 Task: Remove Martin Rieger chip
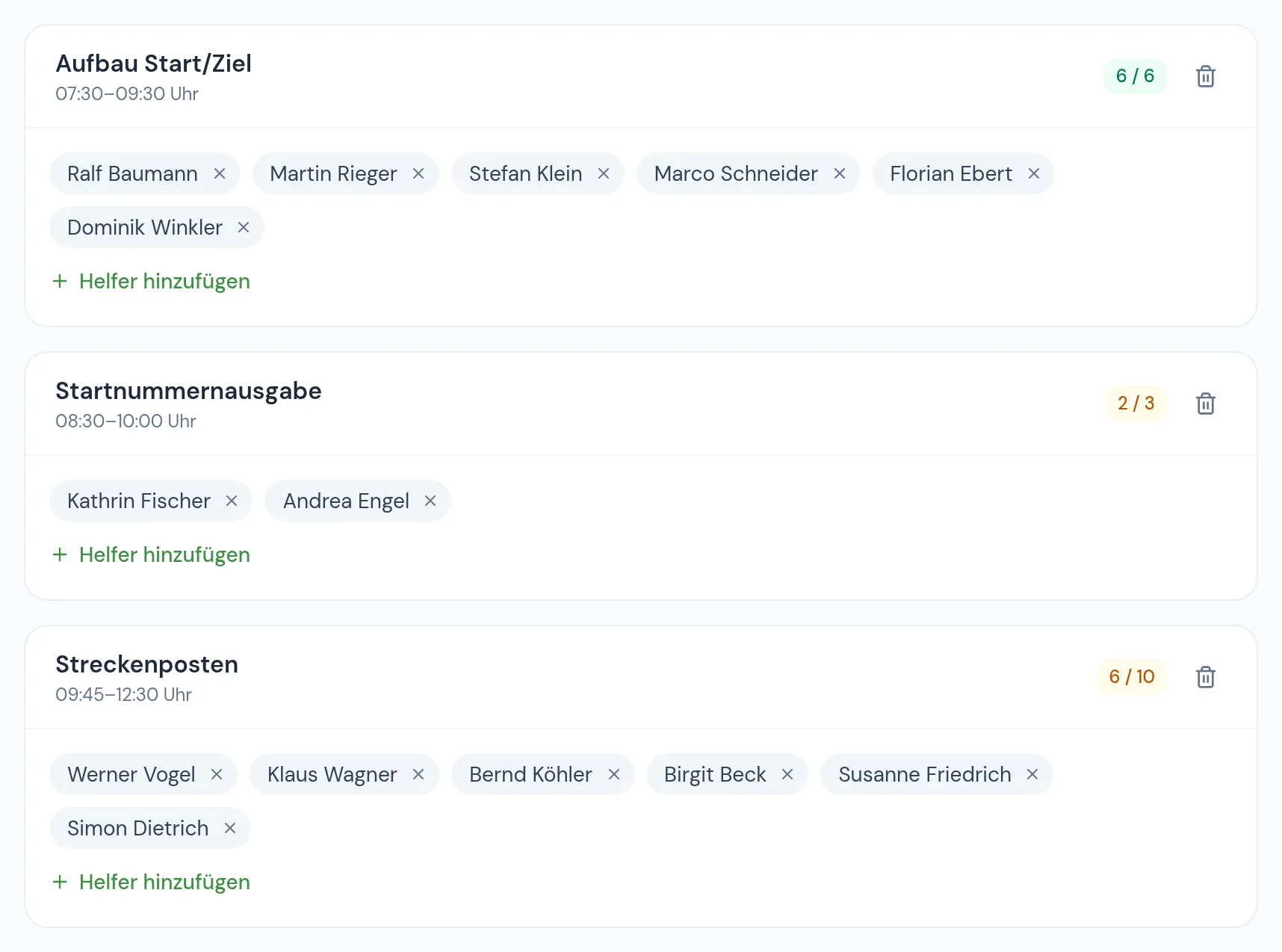418,173
